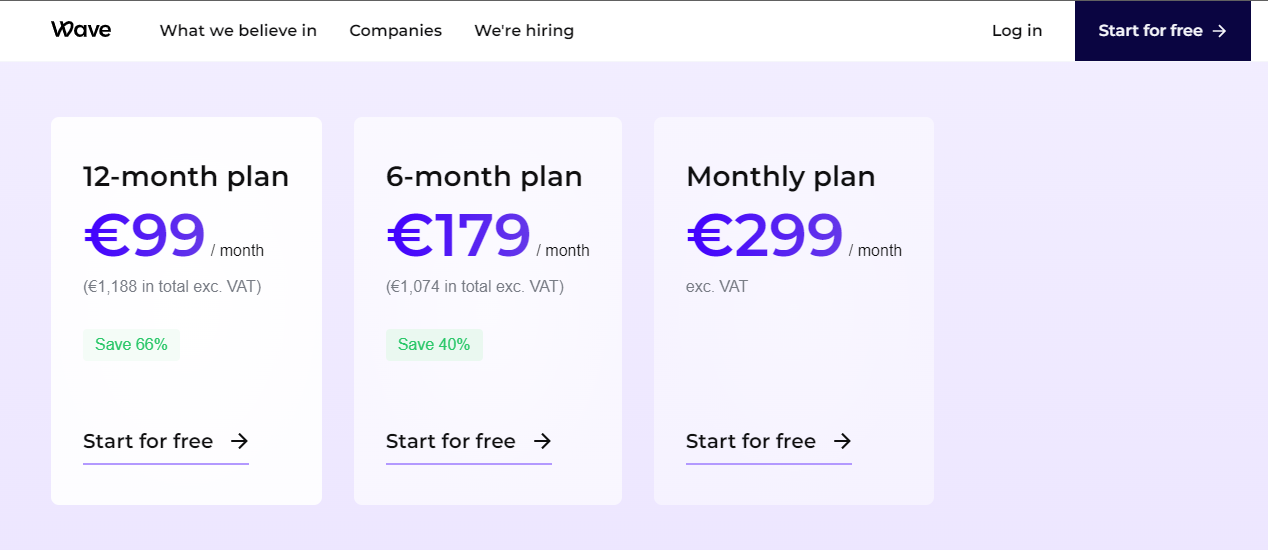Click the €99 per month price
The image size is (1268, 550).
pyautogui.click(x=145, y=236)
